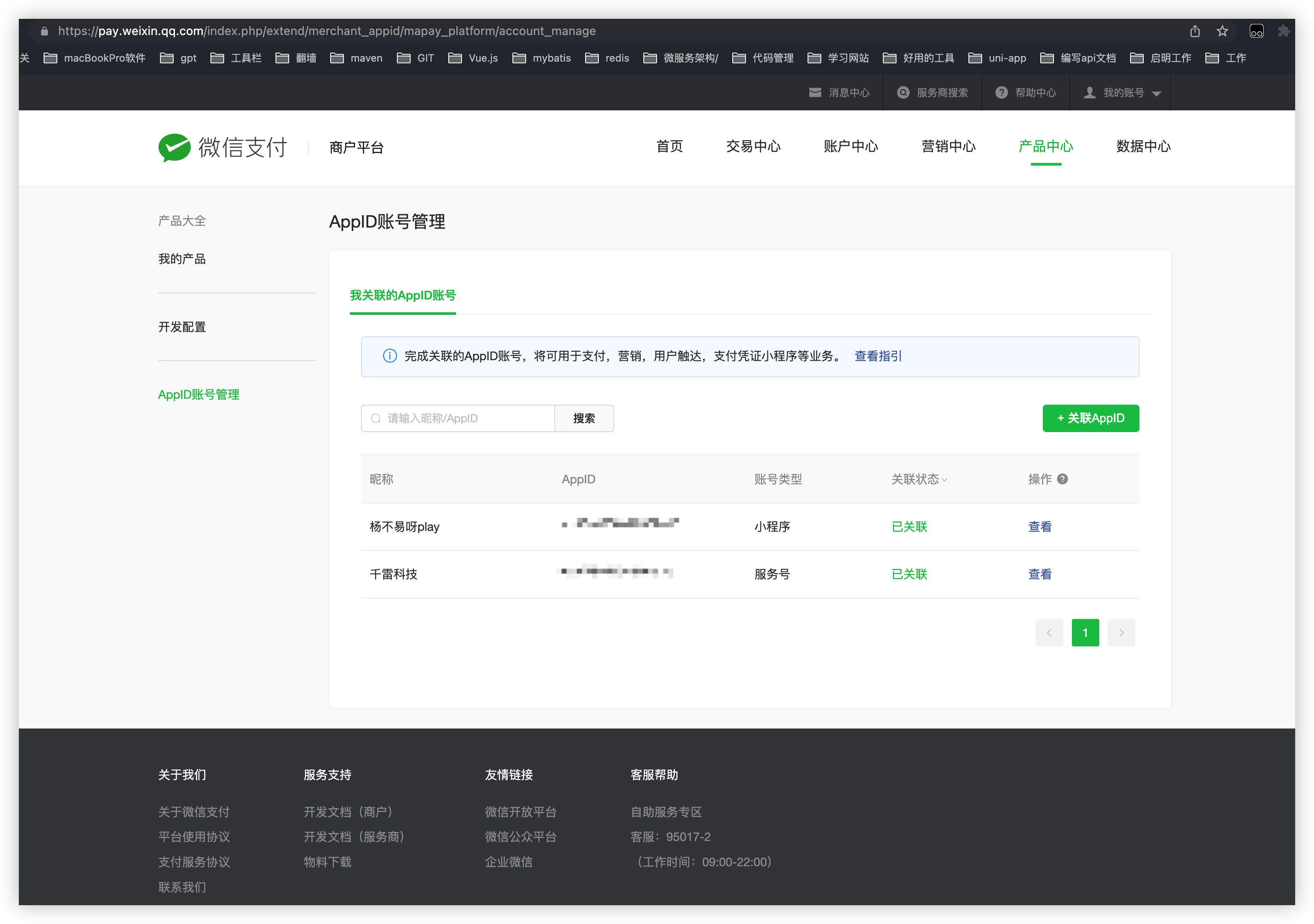Click the help question mark beside 操作
1314x924 pixels.
(x=1062, y=479)
